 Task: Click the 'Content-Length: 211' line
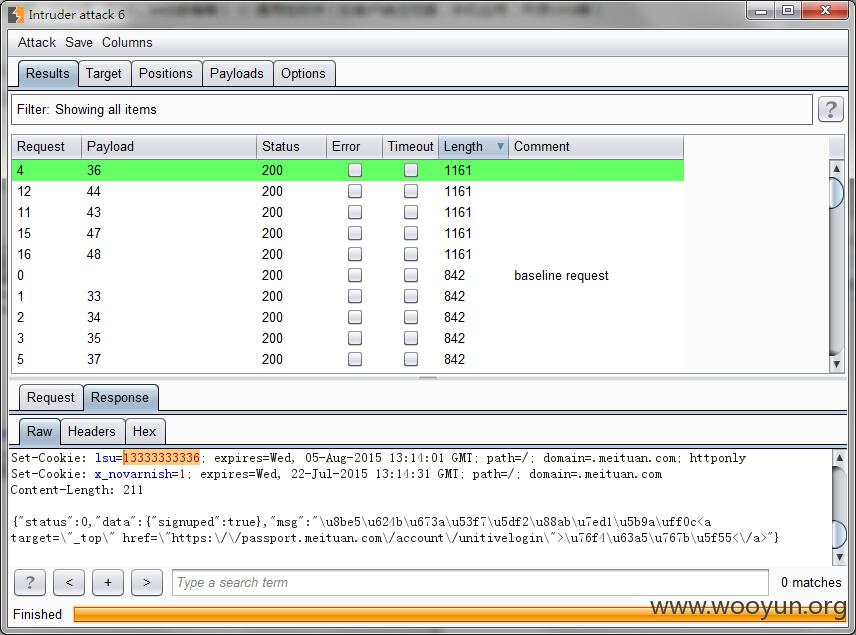pyautogui.click(x=77, y=490)
